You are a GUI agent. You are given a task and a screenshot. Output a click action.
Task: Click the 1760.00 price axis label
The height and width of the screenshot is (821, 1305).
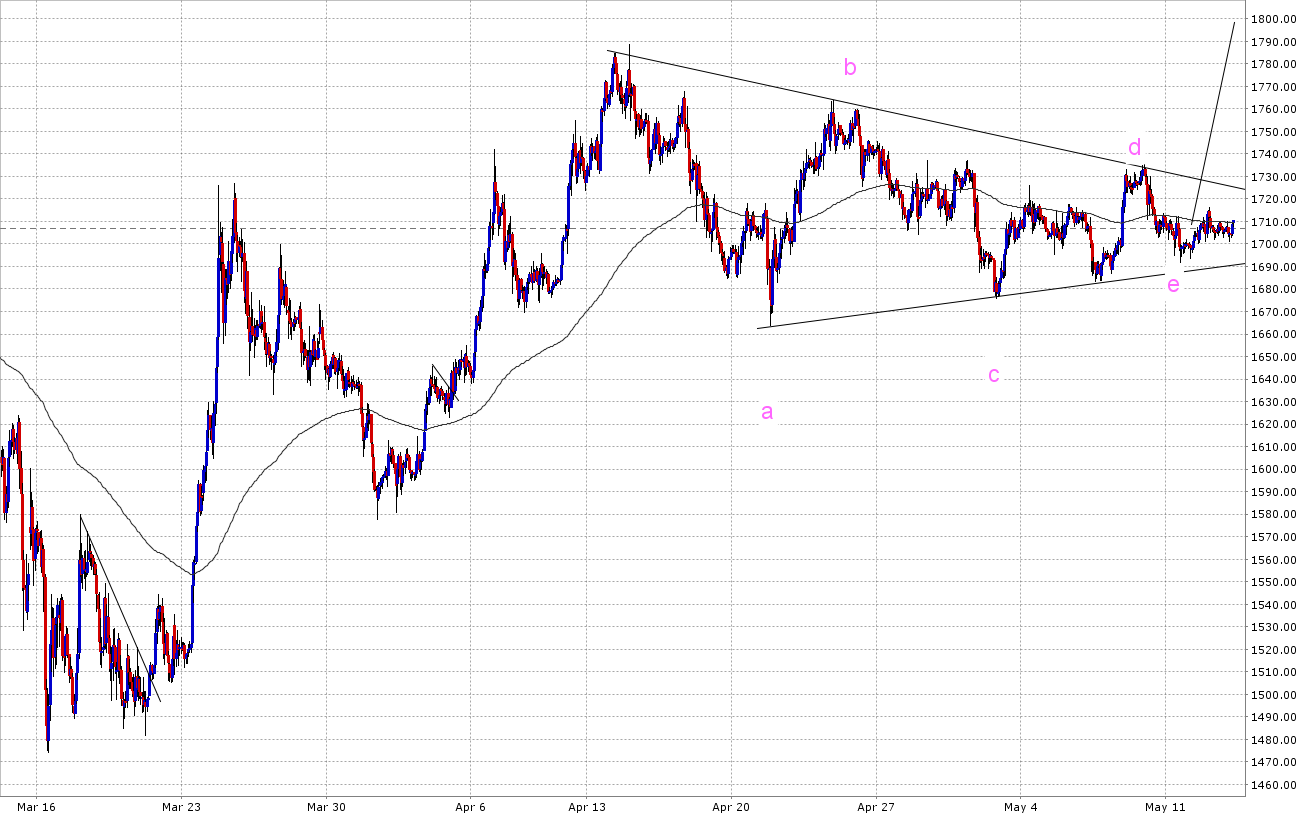[1276, 109]
